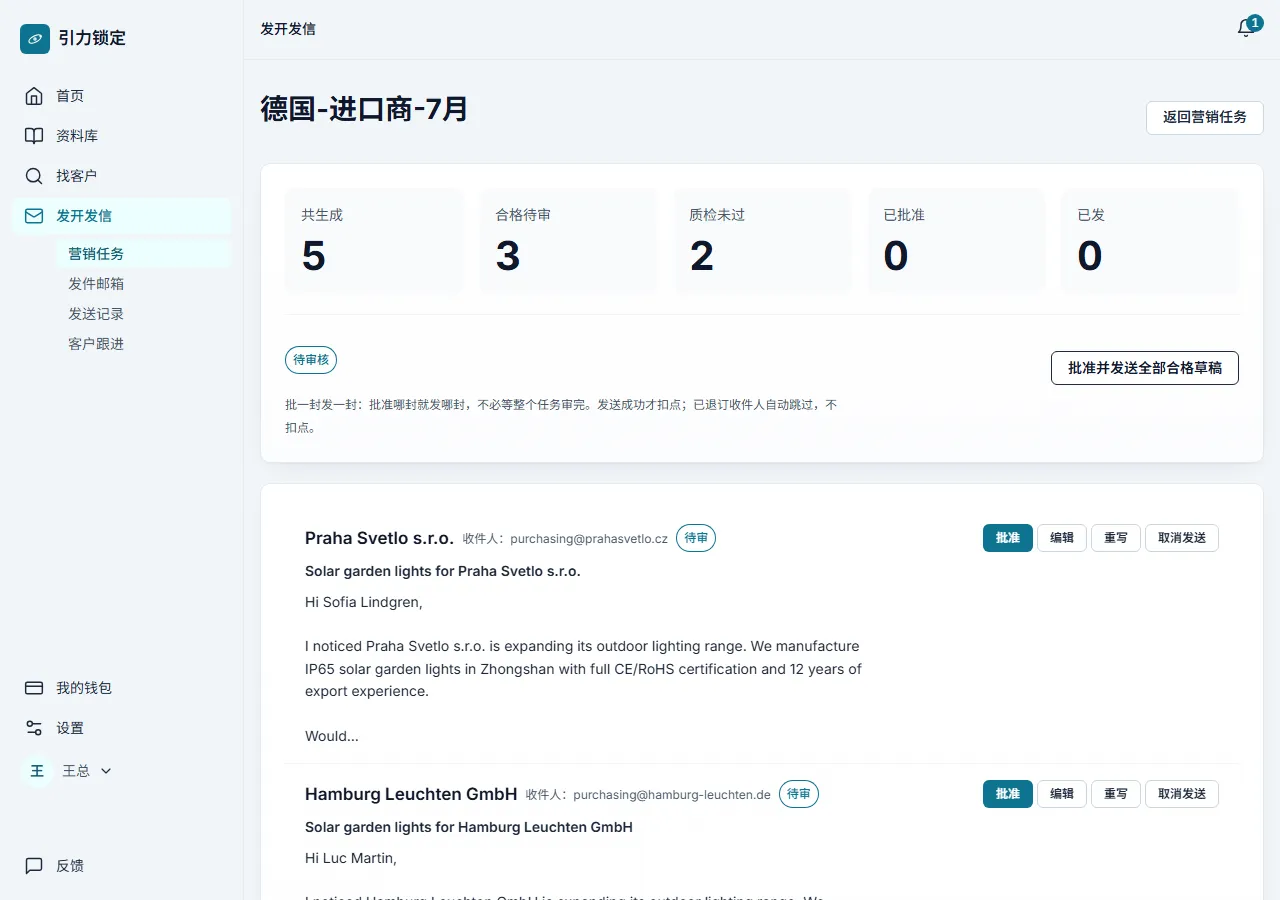
Task: Cancel sending for Praha Svetlo s.r.o.
Action: point(1182,538)
